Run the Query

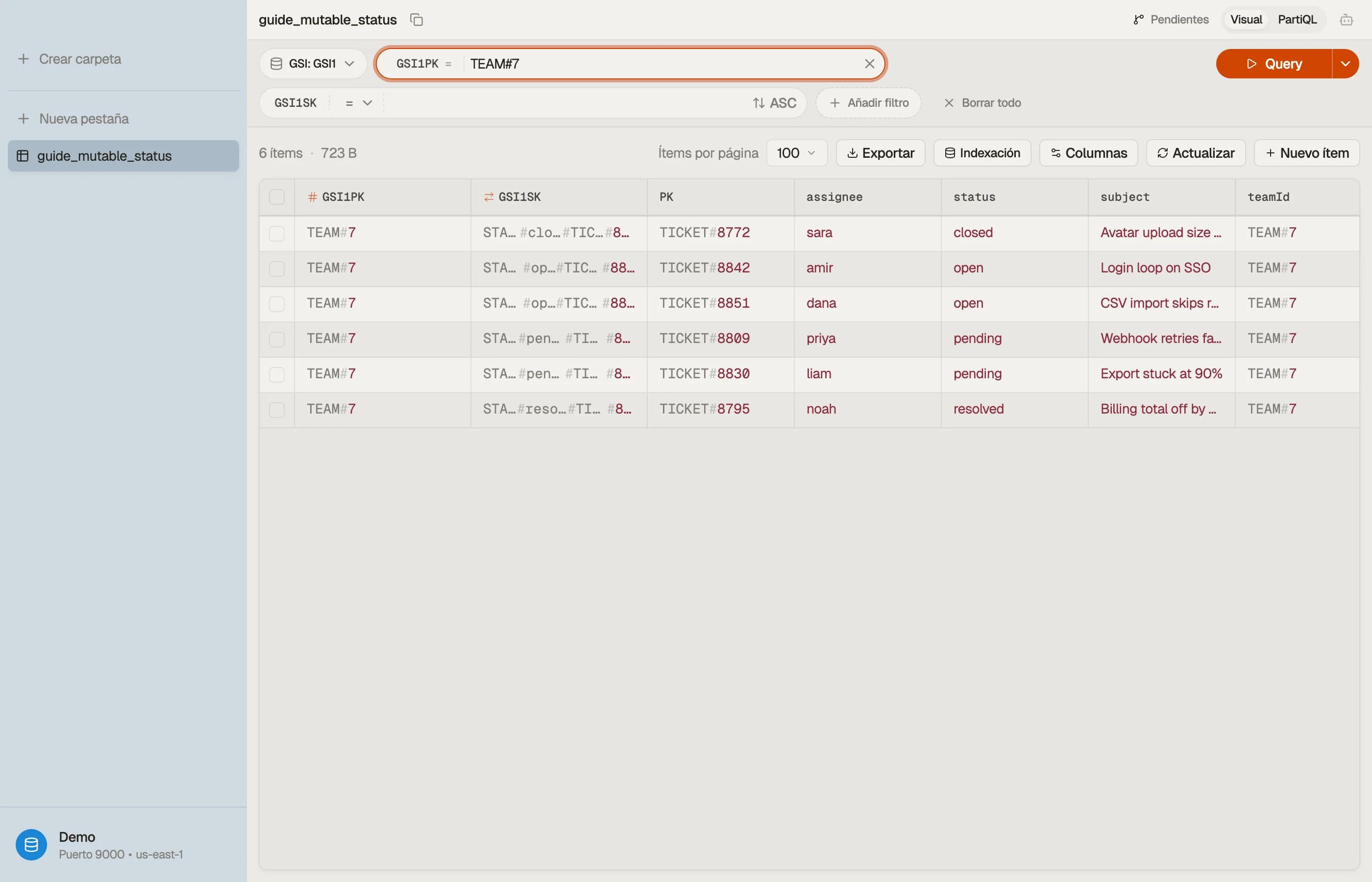click(1274, 64)
